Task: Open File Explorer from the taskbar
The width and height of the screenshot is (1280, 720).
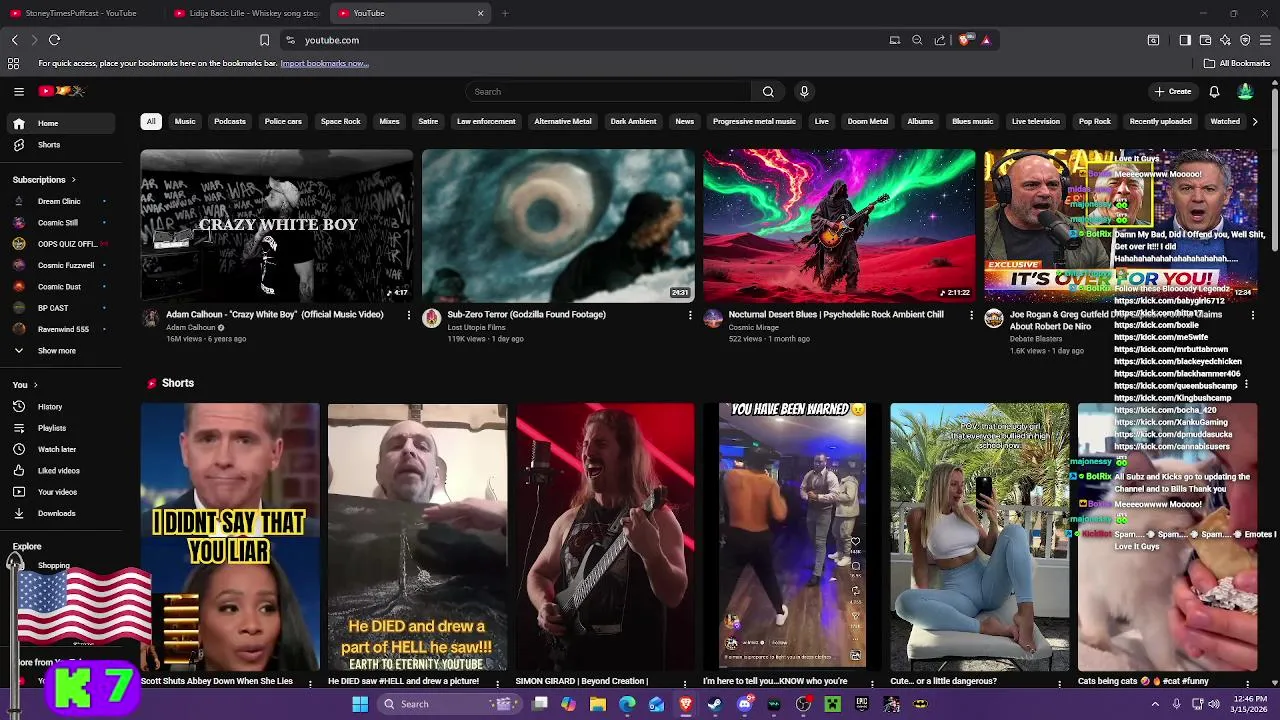Action: [x=597, y=704]
